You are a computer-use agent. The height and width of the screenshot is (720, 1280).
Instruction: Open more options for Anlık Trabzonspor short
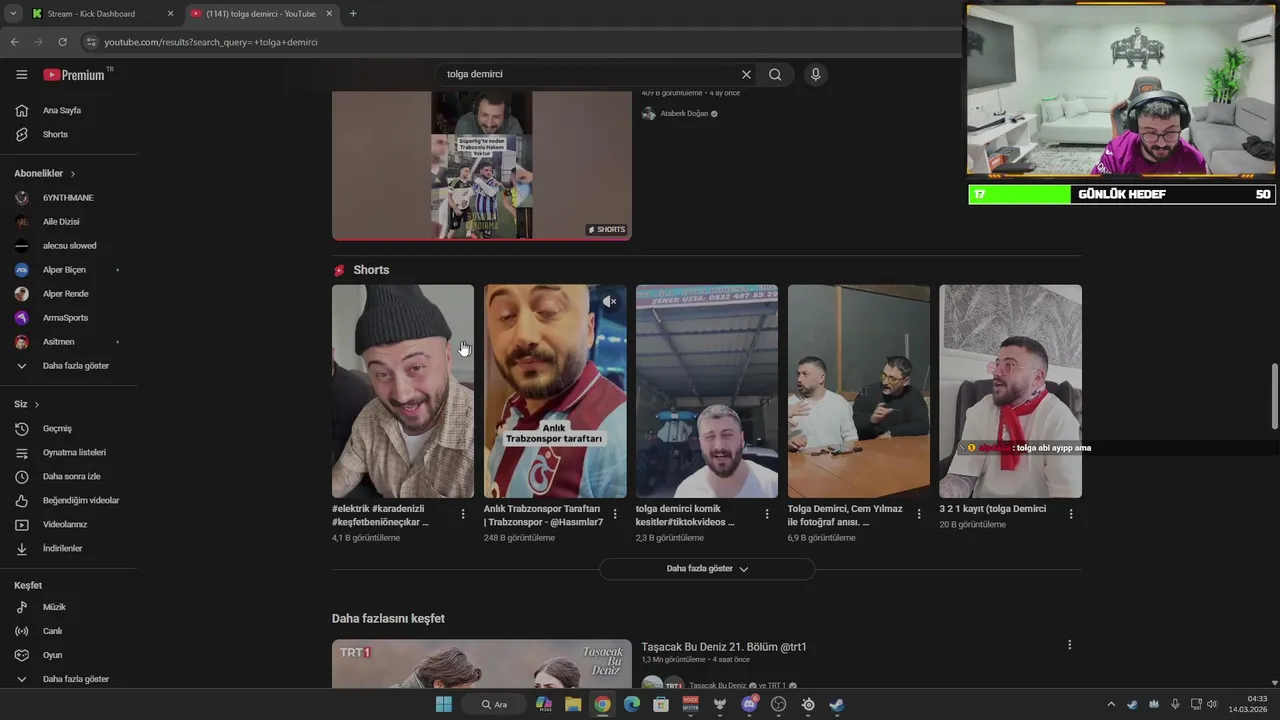coord(615,514)
